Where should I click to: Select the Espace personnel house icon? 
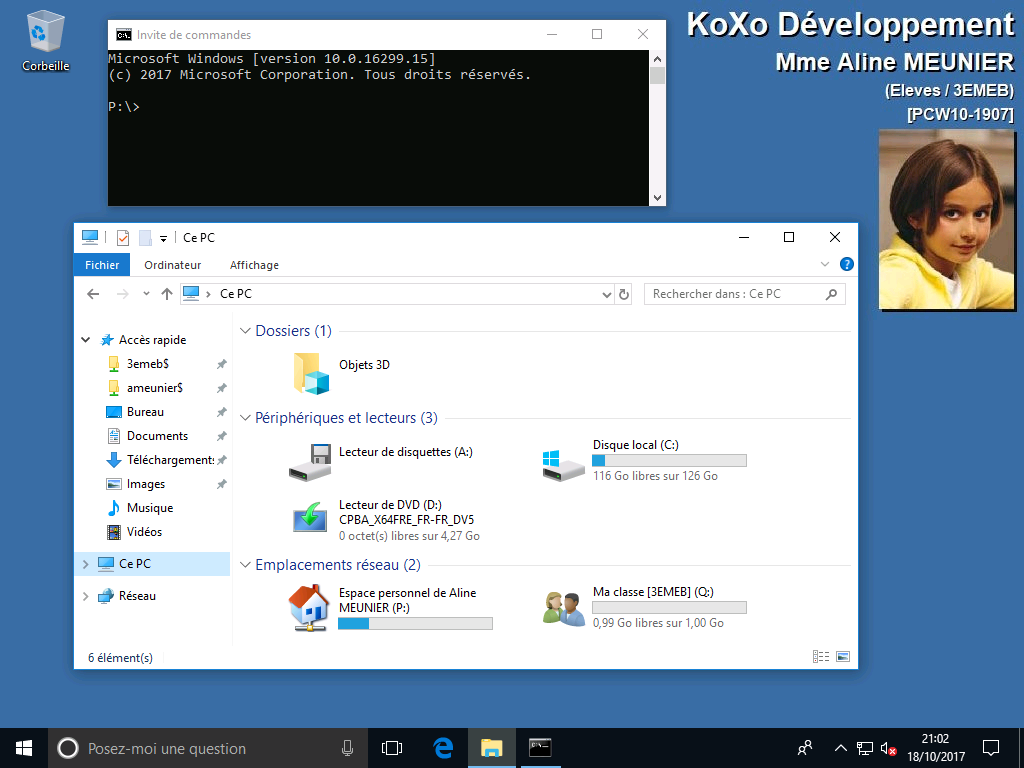pyautogui.click(x=310, y=608)
